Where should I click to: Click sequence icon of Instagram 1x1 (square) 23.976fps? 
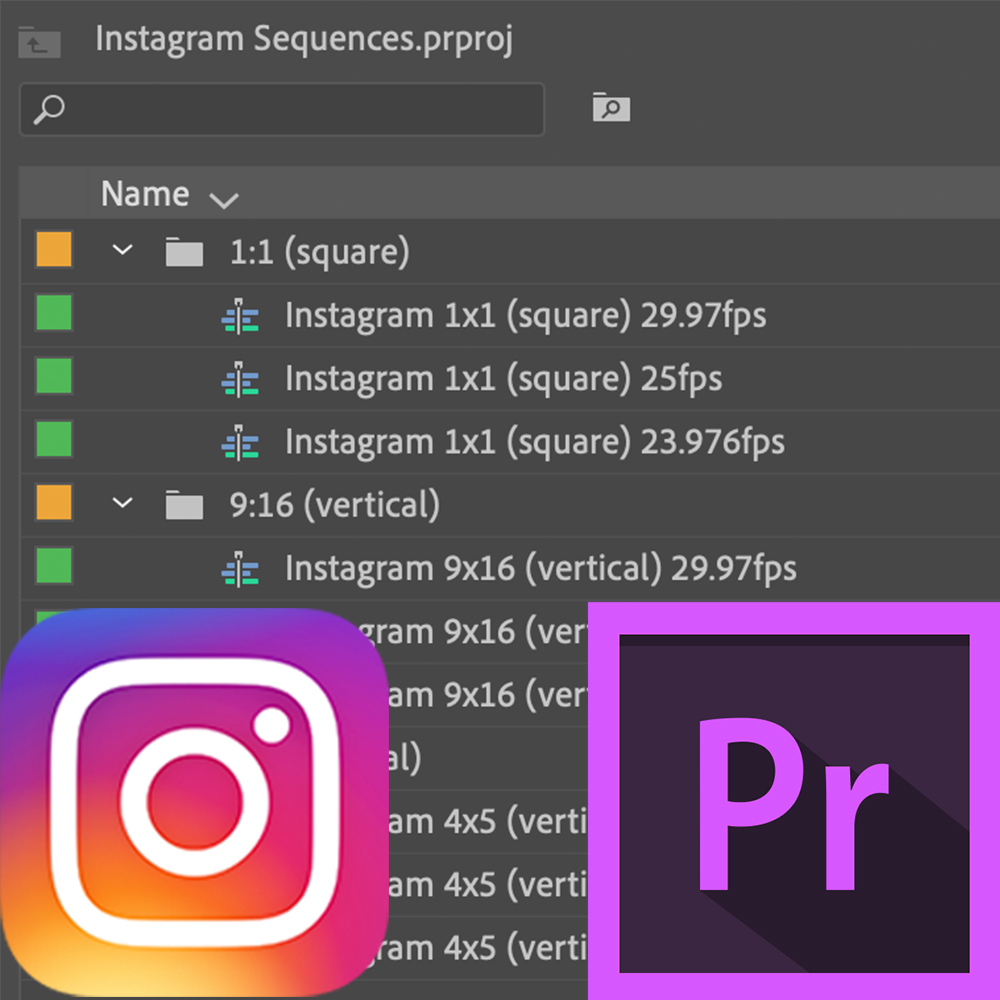240,443
